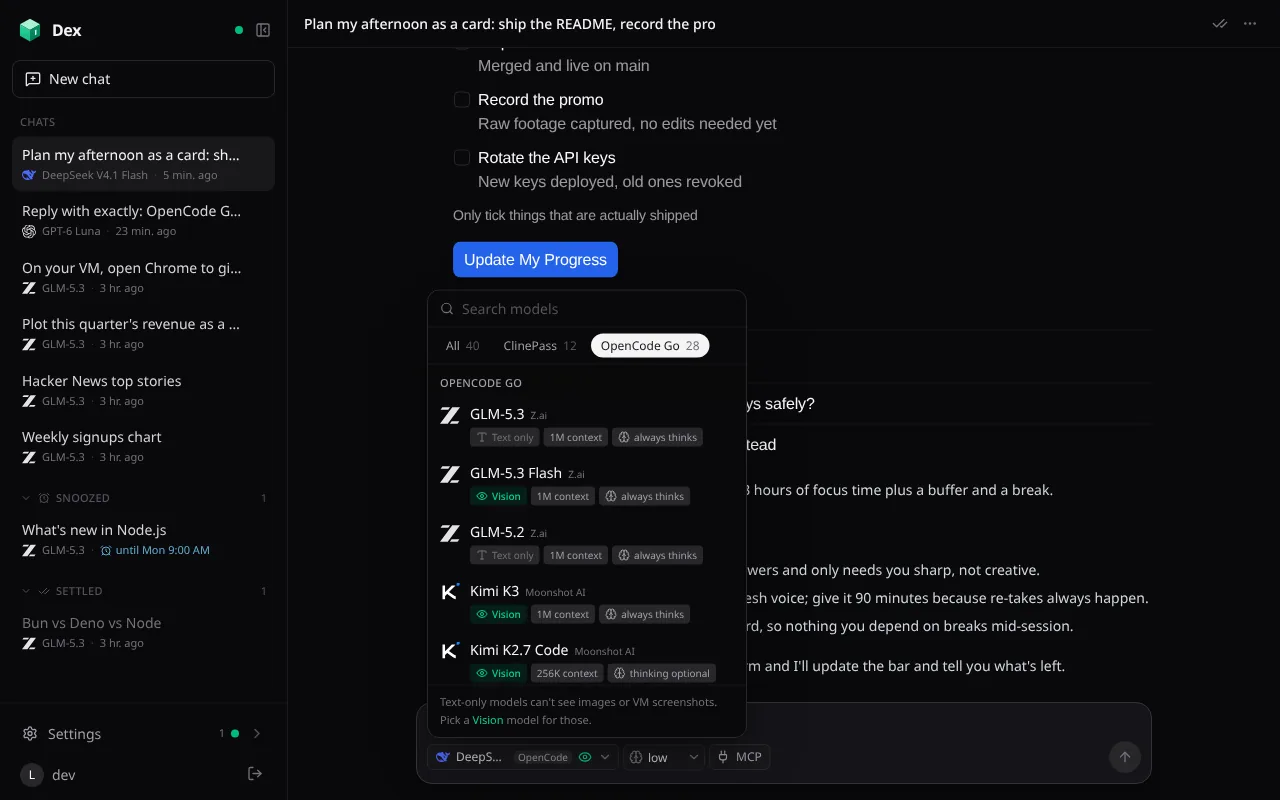Open the low thinking effort dropdown

point(664,757)
